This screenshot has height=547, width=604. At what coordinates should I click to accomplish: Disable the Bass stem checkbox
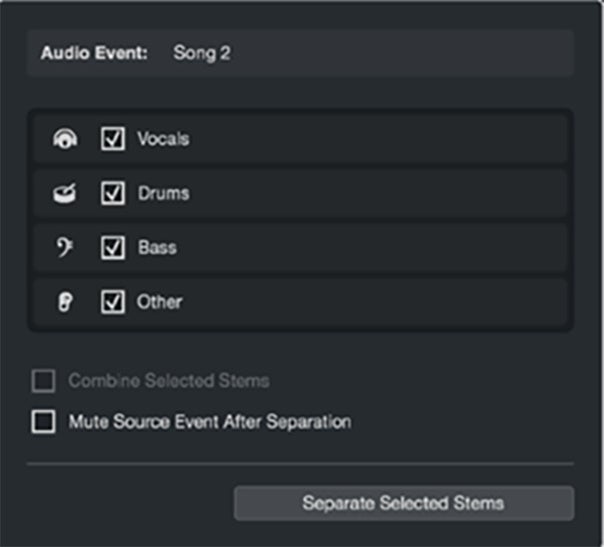[113, 247]
